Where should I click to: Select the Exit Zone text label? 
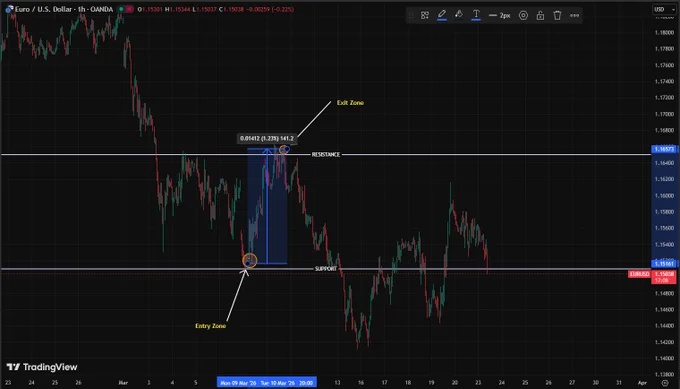350,103
